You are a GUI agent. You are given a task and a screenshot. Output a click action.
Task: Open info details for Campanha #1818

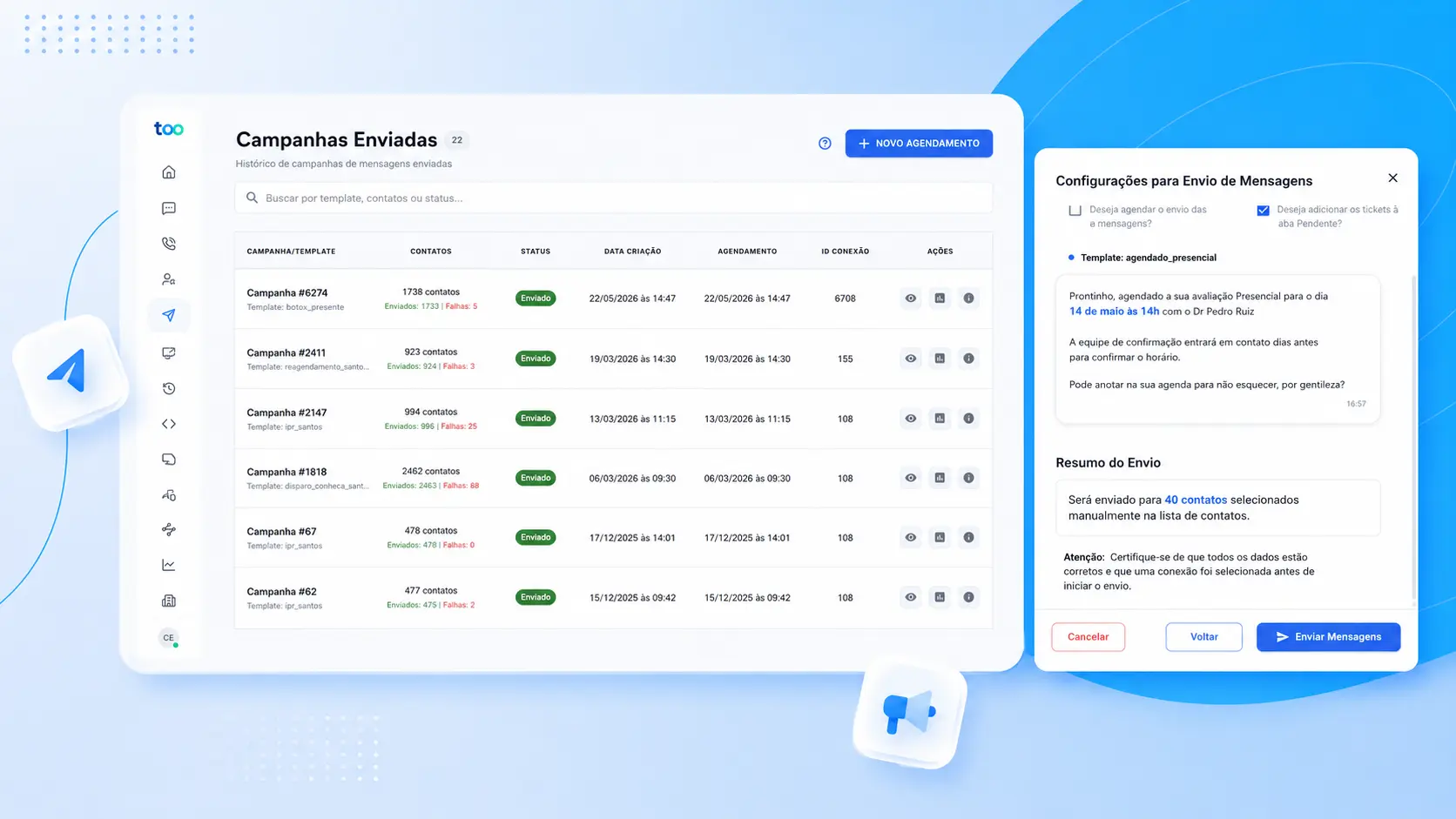click(968, 478)
